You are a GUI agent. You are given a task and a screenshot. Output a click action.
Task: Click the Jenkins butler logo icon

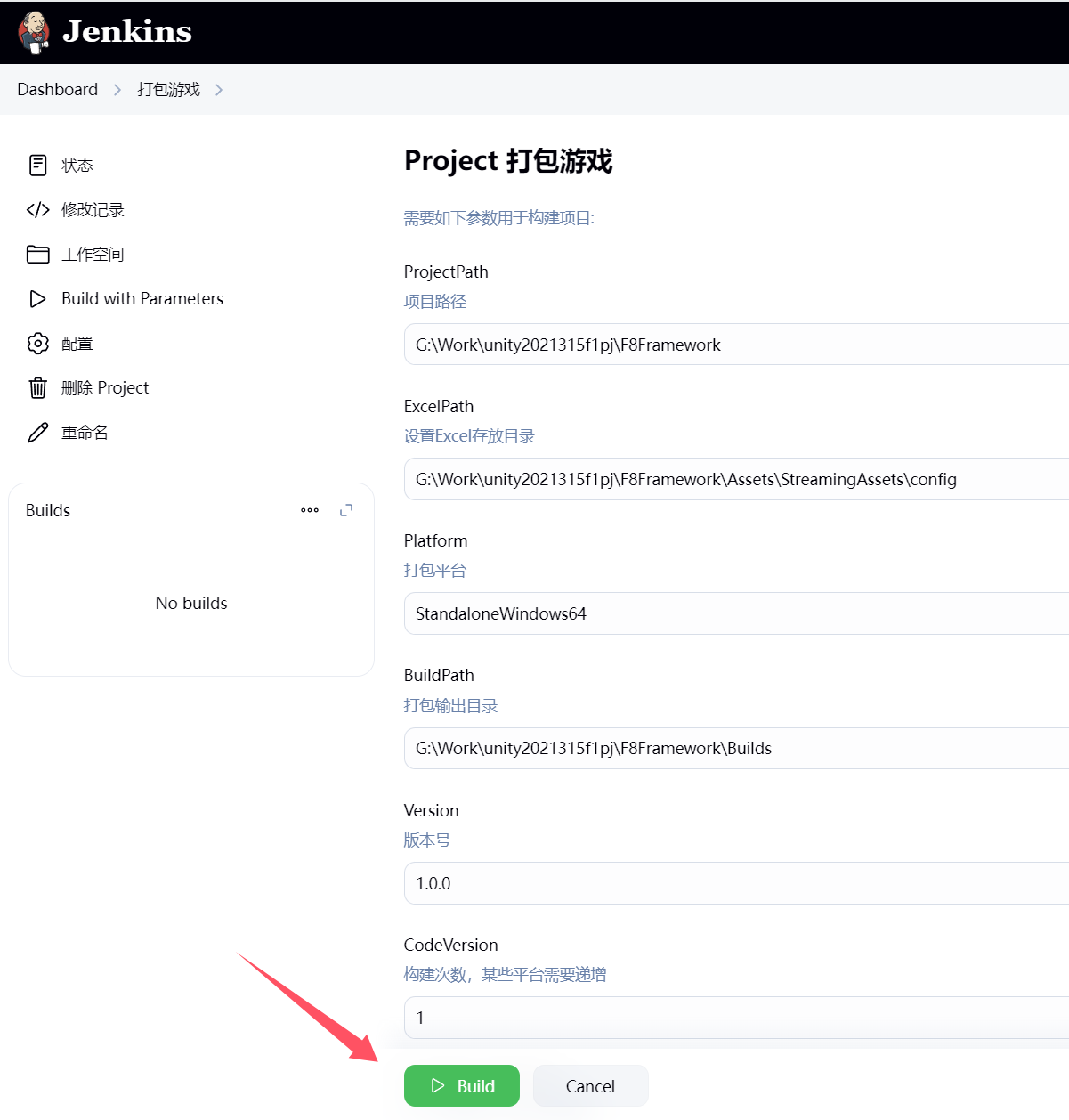pos(34,33)
